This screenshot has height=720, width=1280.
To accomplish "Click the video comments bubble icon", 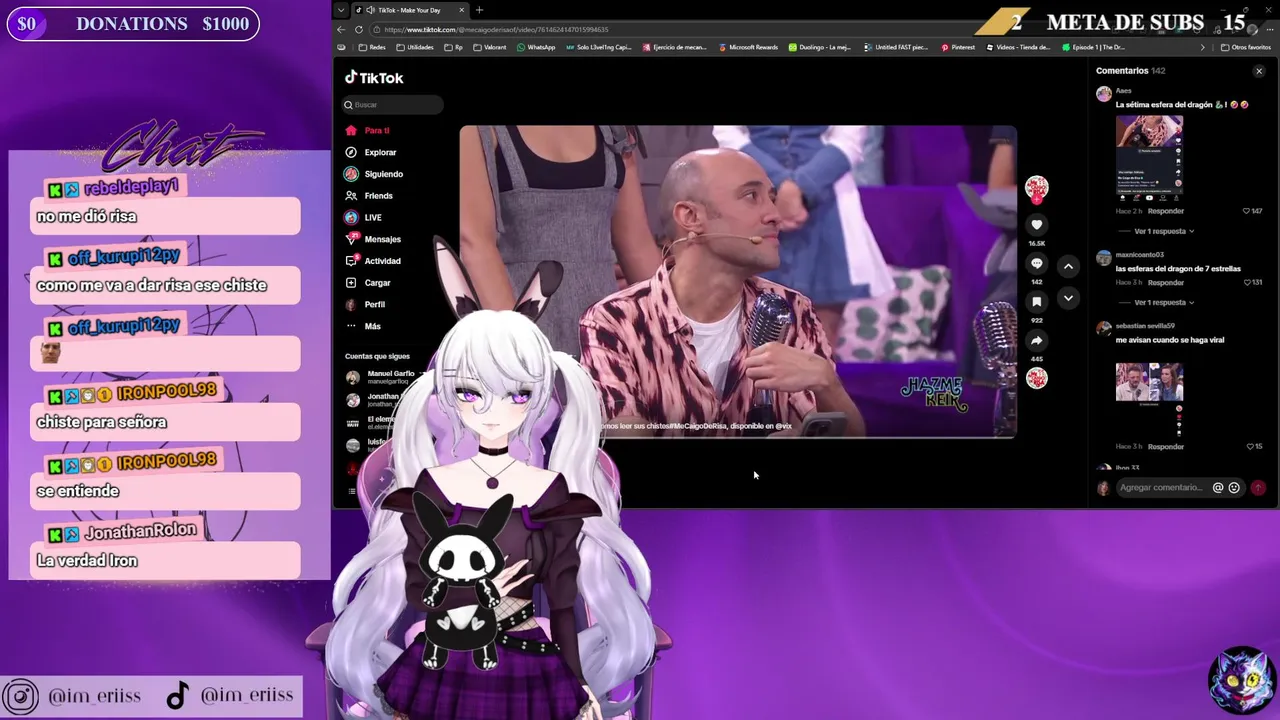I will pos(1037,263).
